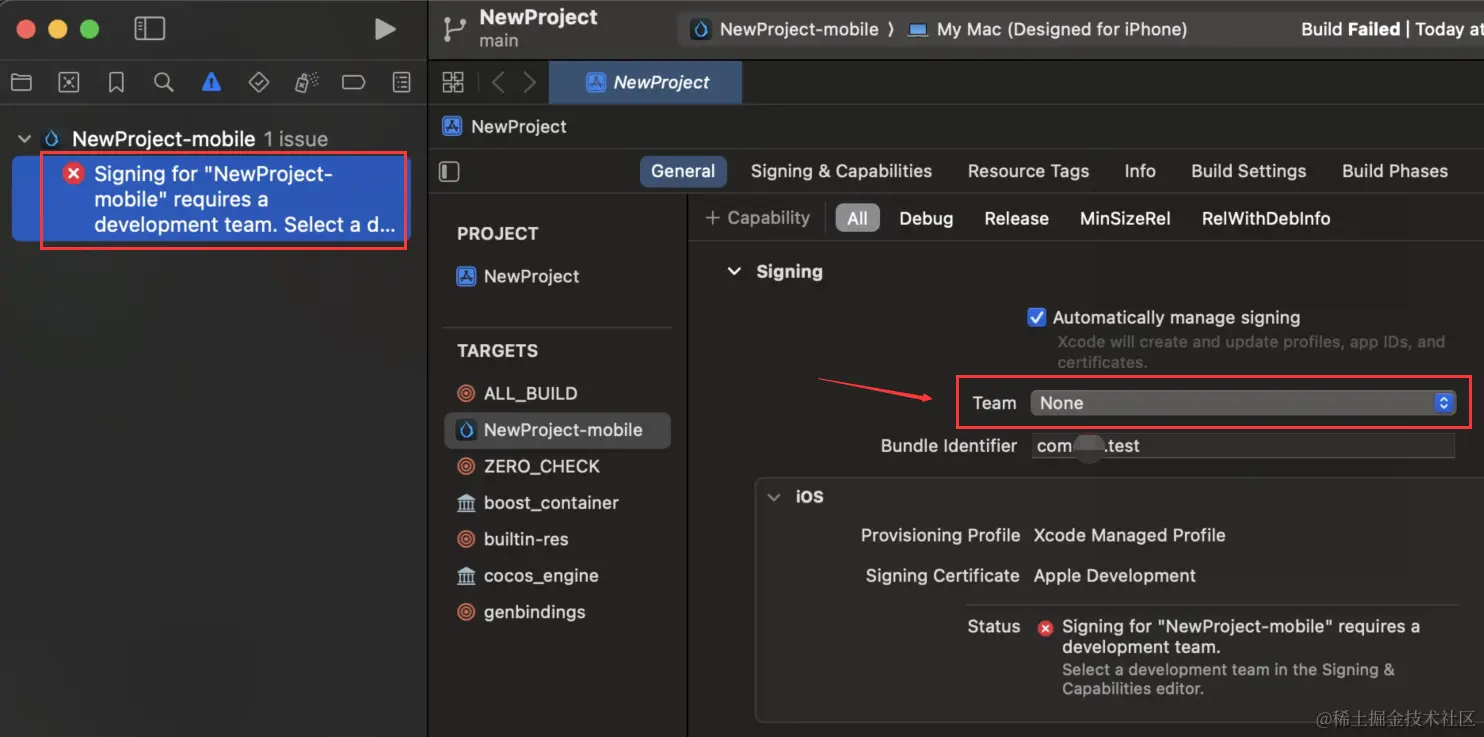
Task: Select the NewProject editor tab
Action: [646, 82]
